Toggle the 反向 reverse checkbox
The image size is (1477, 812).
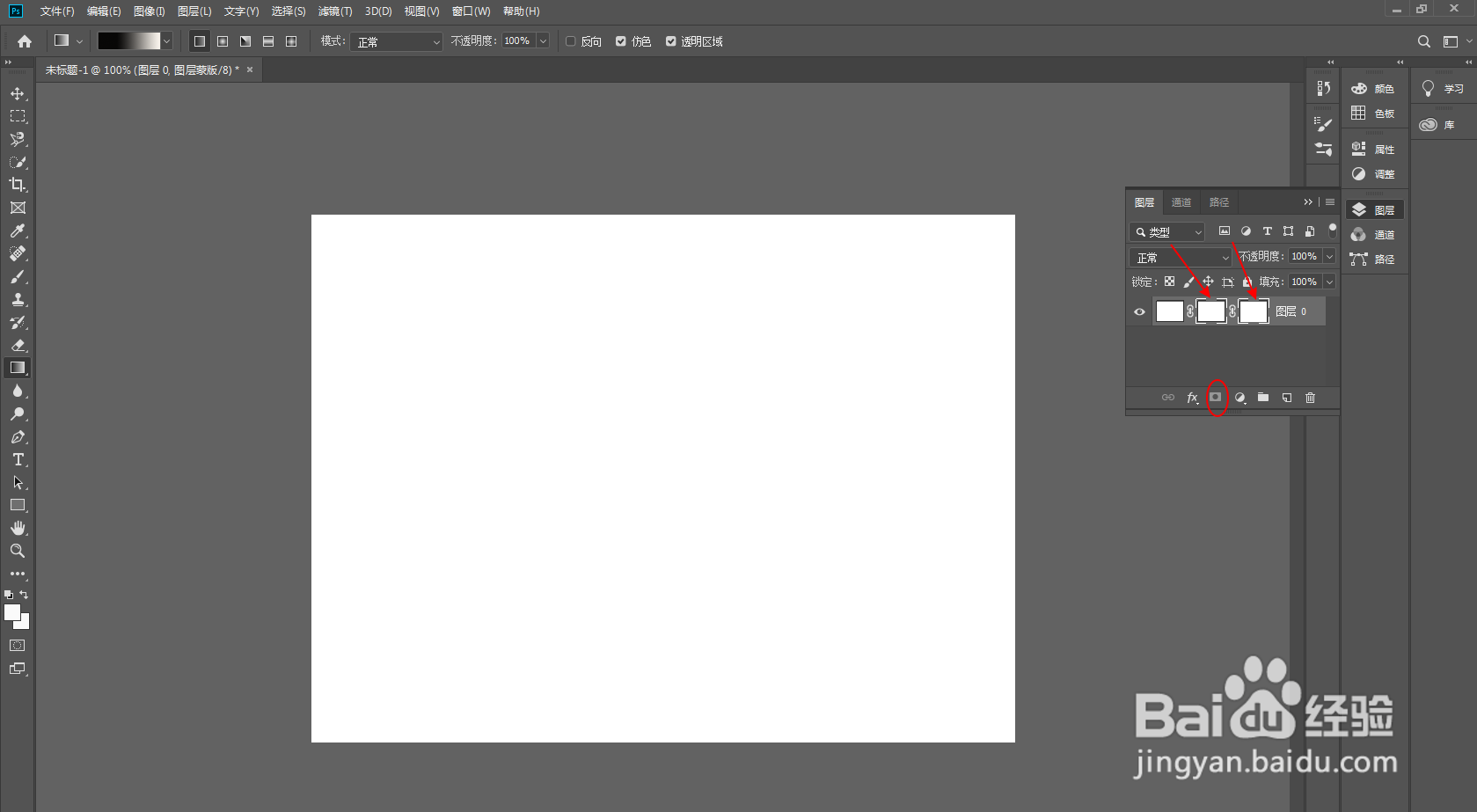pyautogui.click(x=571, y=41)
